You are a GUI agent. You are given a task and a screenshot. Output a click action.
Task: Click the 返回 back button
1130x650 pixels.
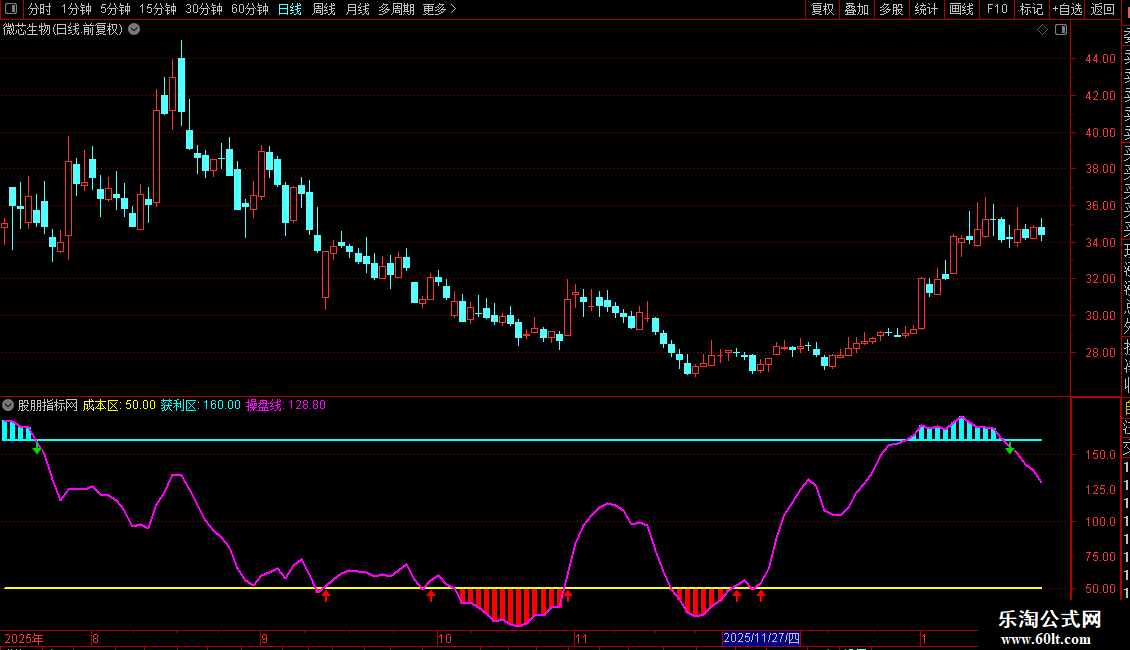pos(1103,9)
